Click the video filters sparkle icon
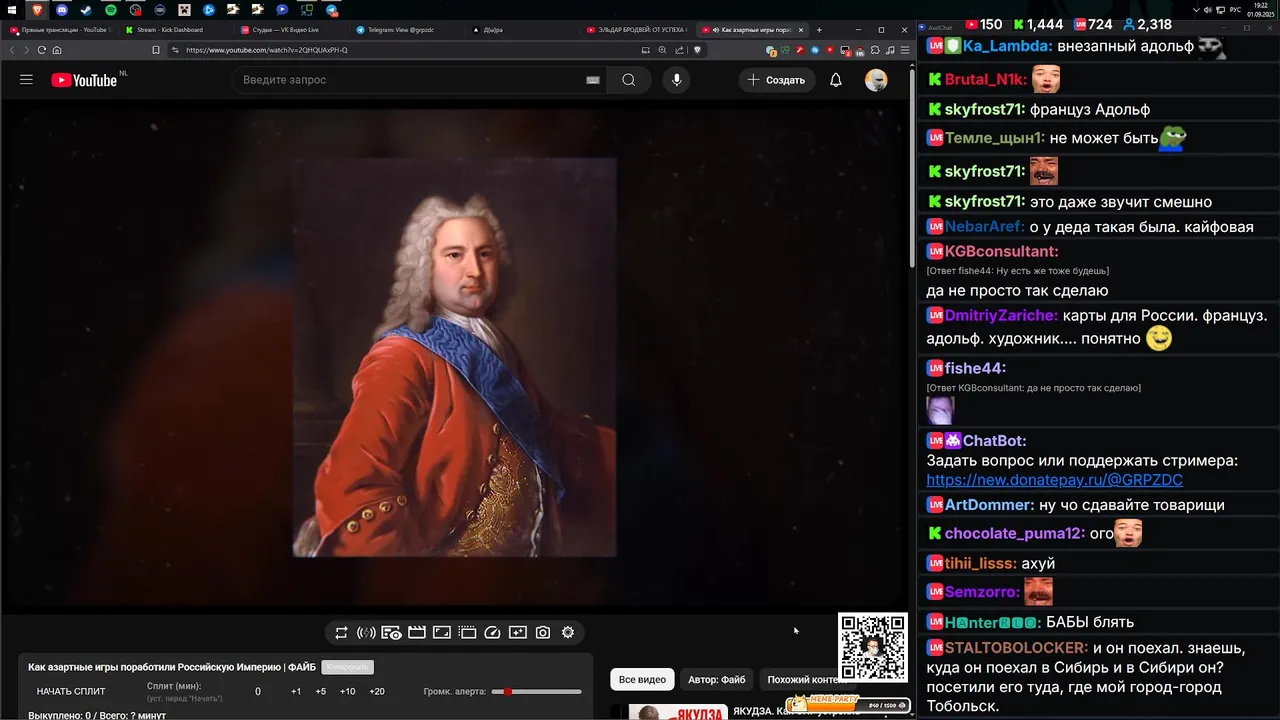1280x720 pixels. (x=517, y=632)
